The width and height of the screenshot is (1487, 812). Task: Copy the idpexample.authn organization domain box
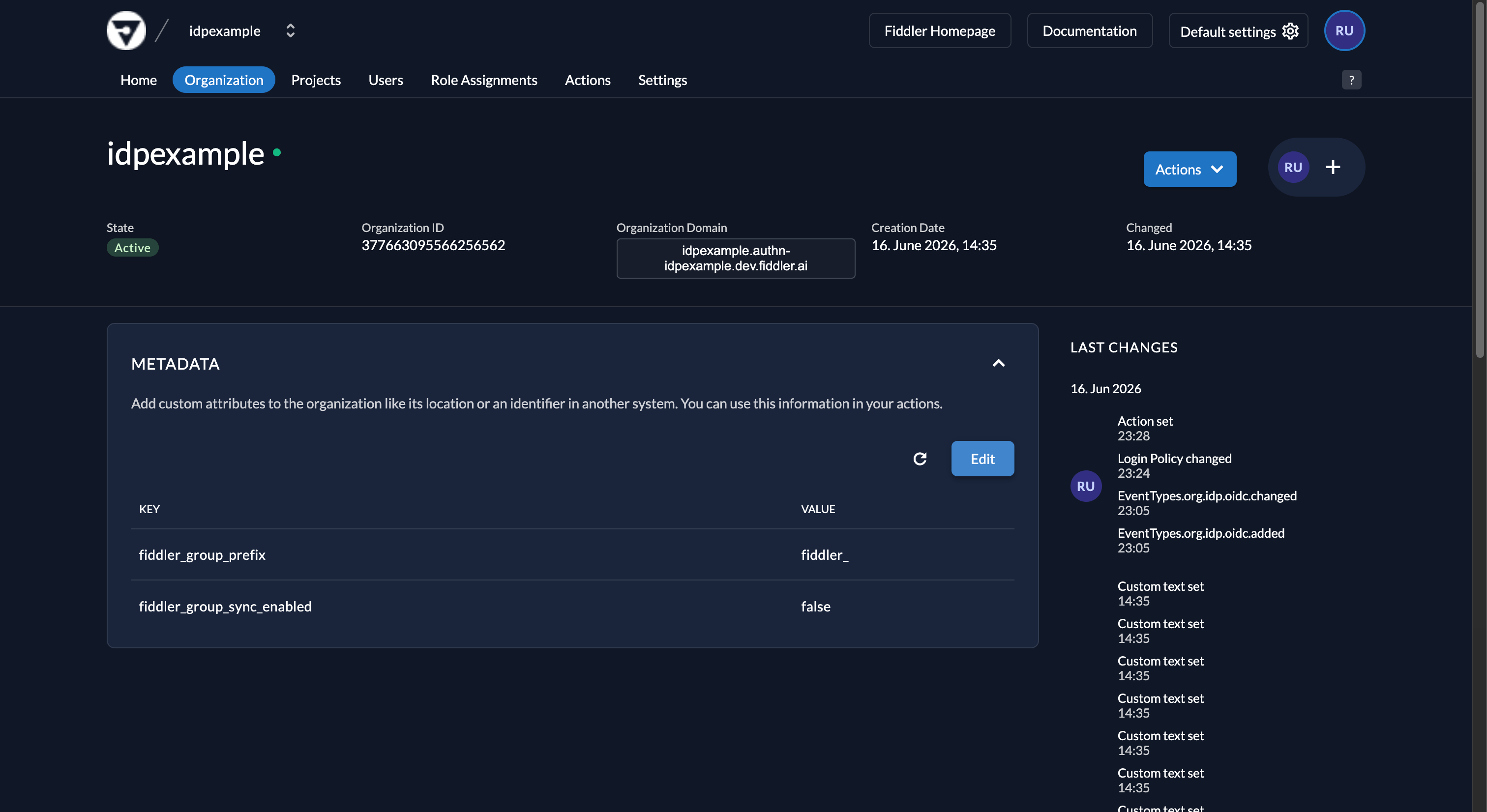[736, 258]
